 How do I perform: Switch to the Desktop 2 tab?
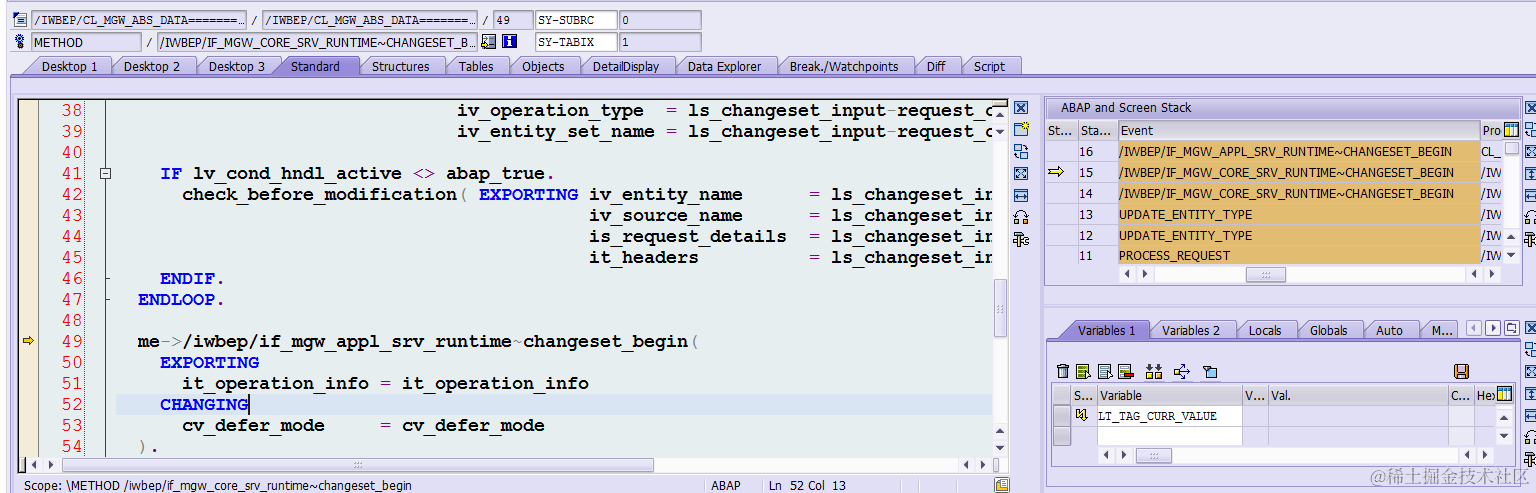click(x=152, y=66)
